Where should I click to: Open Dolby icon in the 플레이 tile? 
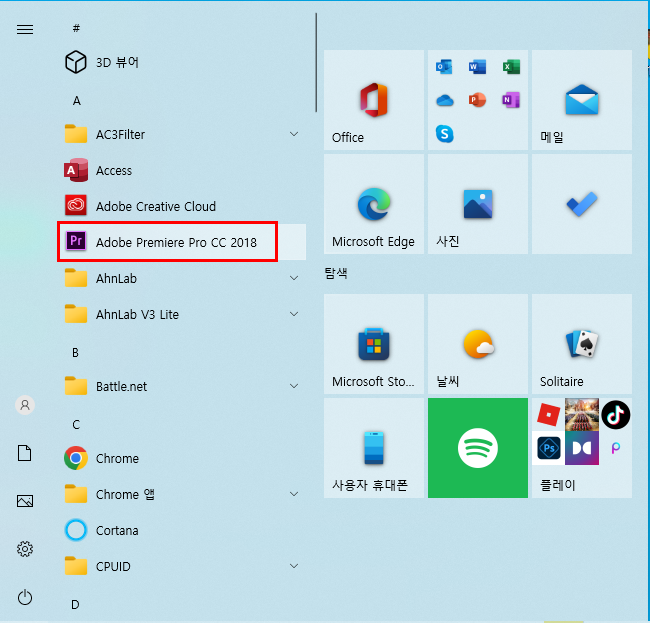[582, 448]
